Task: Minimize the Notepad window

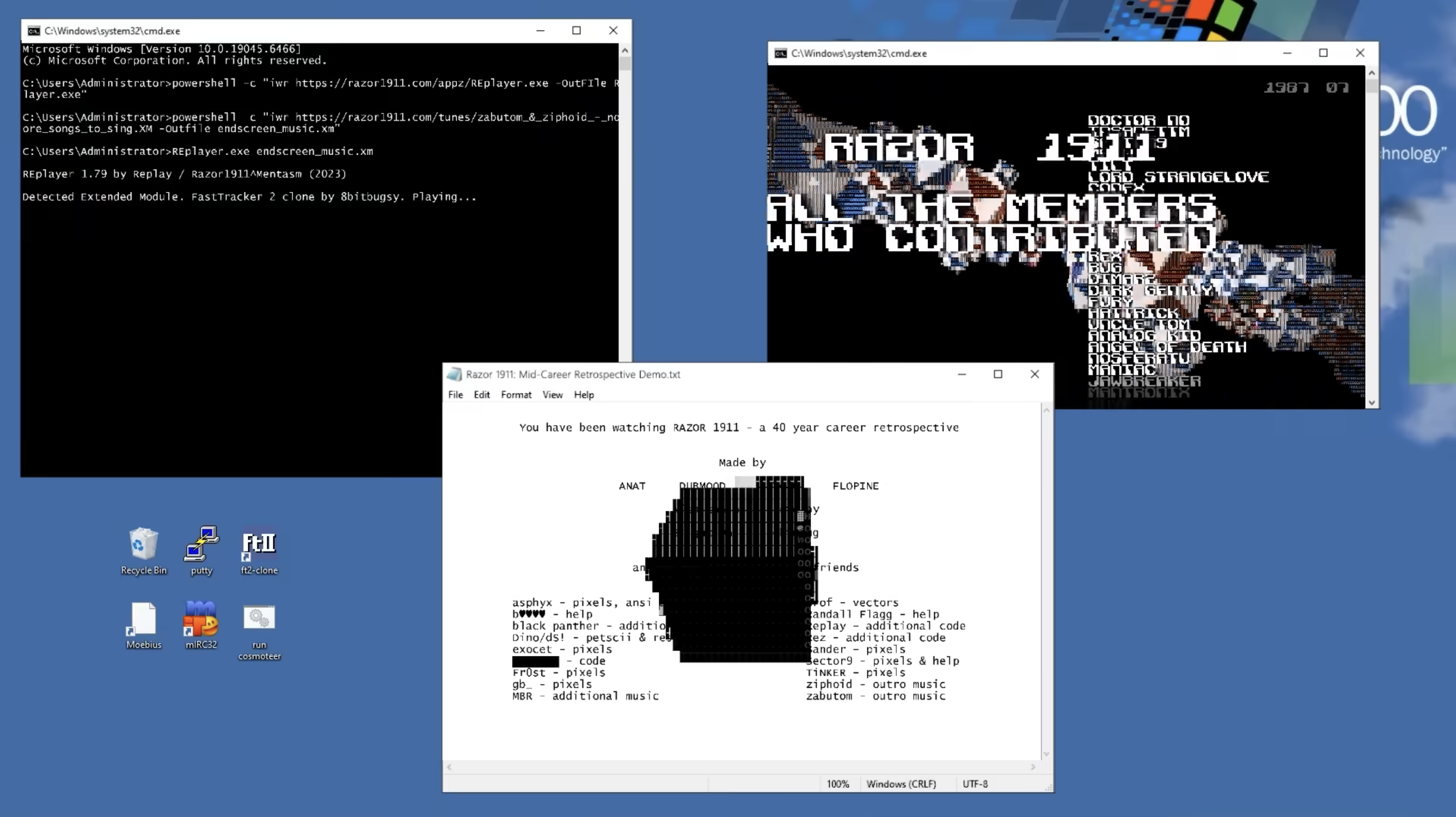Action: (962, 374)
